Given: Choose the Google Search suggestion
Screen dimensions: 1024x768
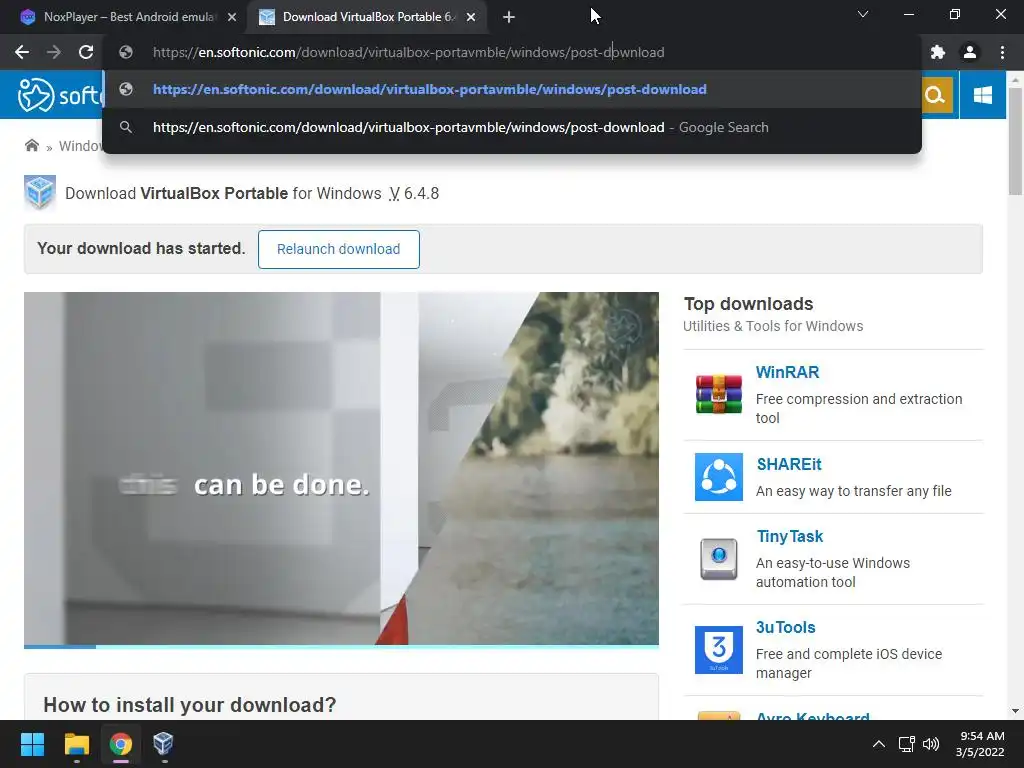Looking at the screenshot, I should [x=512, y=127].
